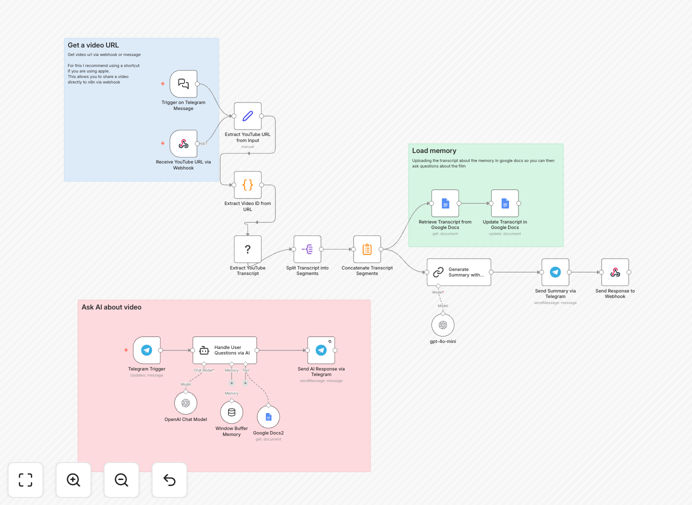This screenshot has width=692, height=505.
Task: Open the Send Response to Webhook node
Action: pyautogui.click(x=615, y=272)
